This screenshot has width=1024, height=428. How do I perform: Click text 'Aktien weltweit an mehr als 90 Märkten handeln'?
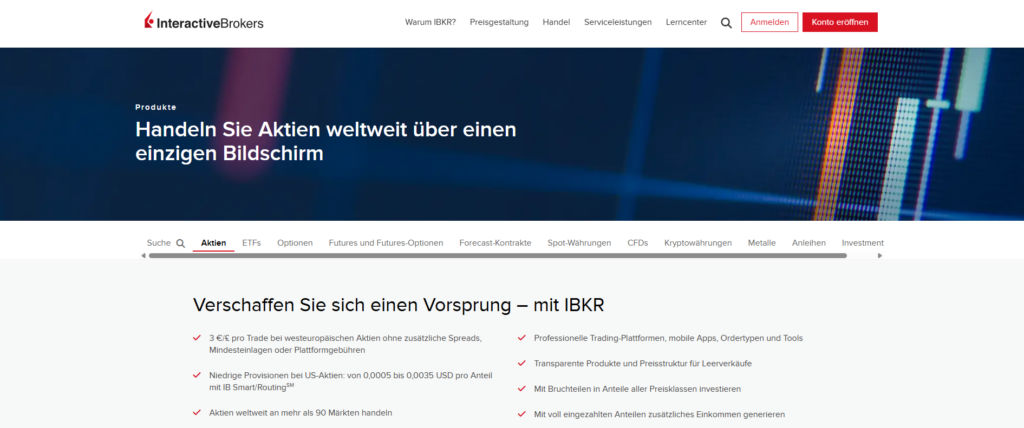[300, 413]
